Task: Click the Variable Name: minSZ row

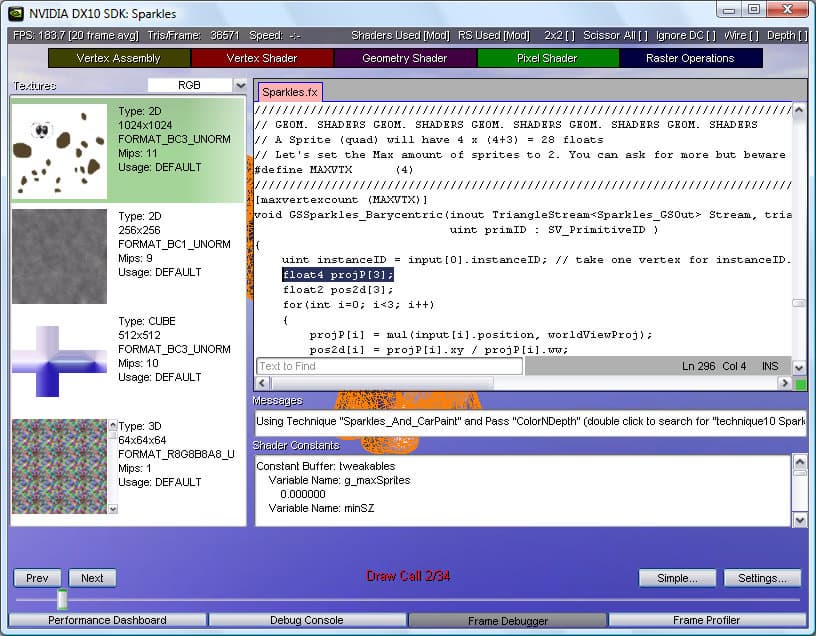Action: pos(321,508)
